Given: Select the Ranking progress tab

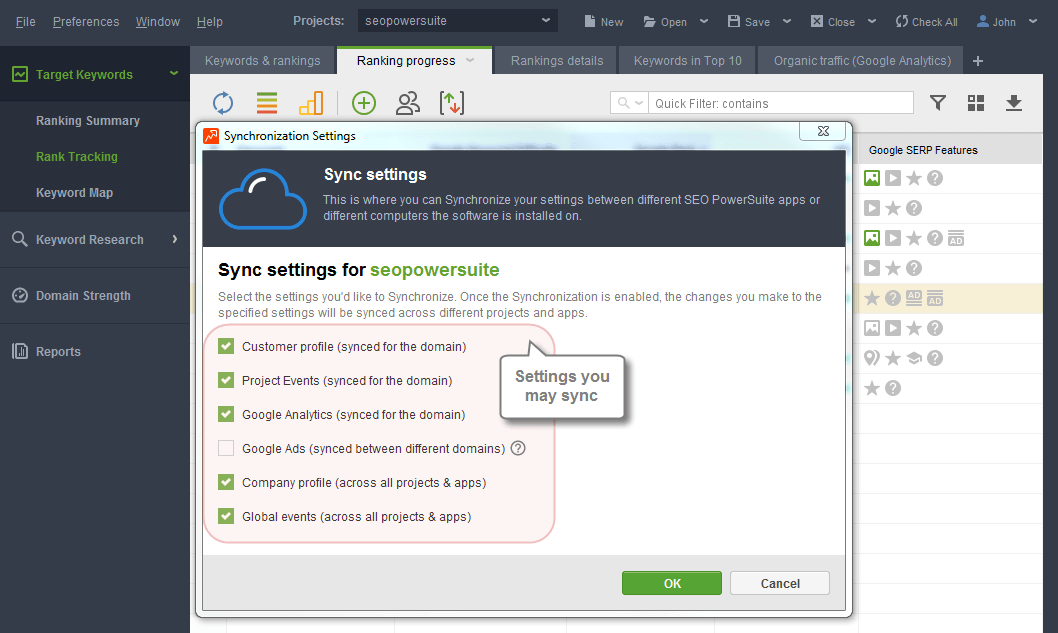Looking at the screenshot, I should [x=414, y=61].
